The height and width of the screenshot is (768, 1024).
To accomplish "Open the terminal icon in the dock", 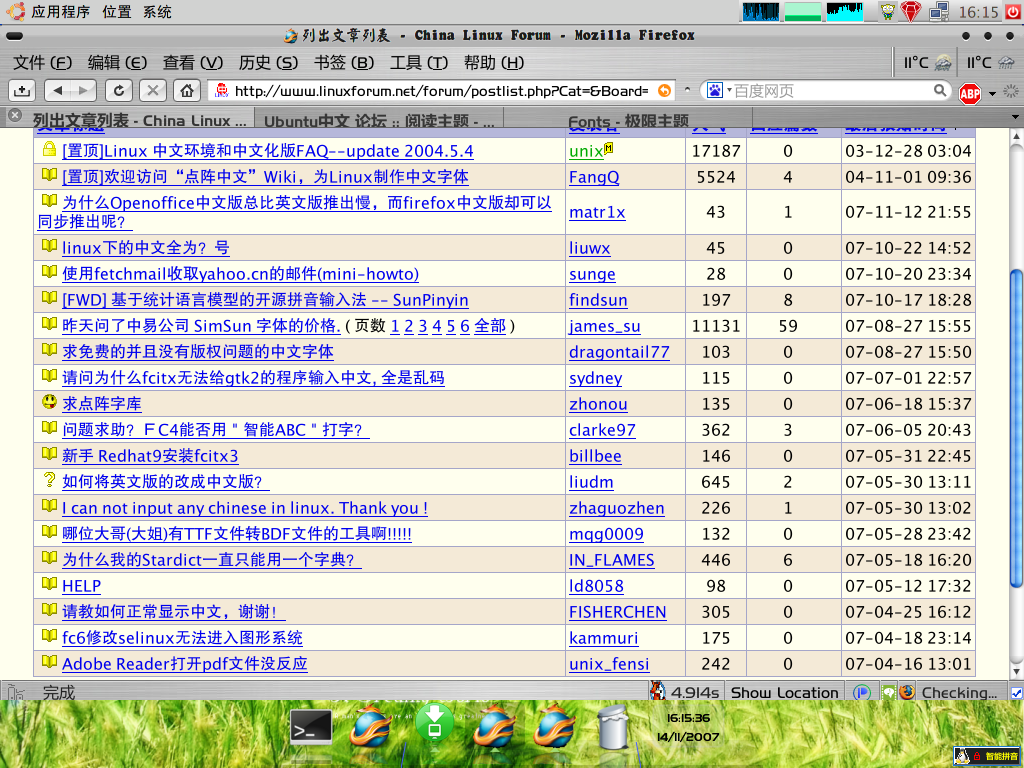I will 311,726.
